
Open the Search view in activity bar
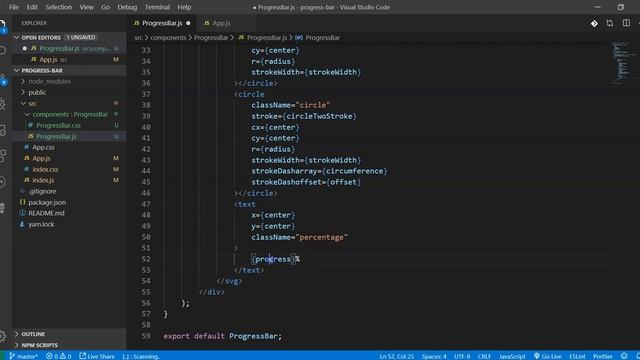pyautogui.click(x=2, y=51)
